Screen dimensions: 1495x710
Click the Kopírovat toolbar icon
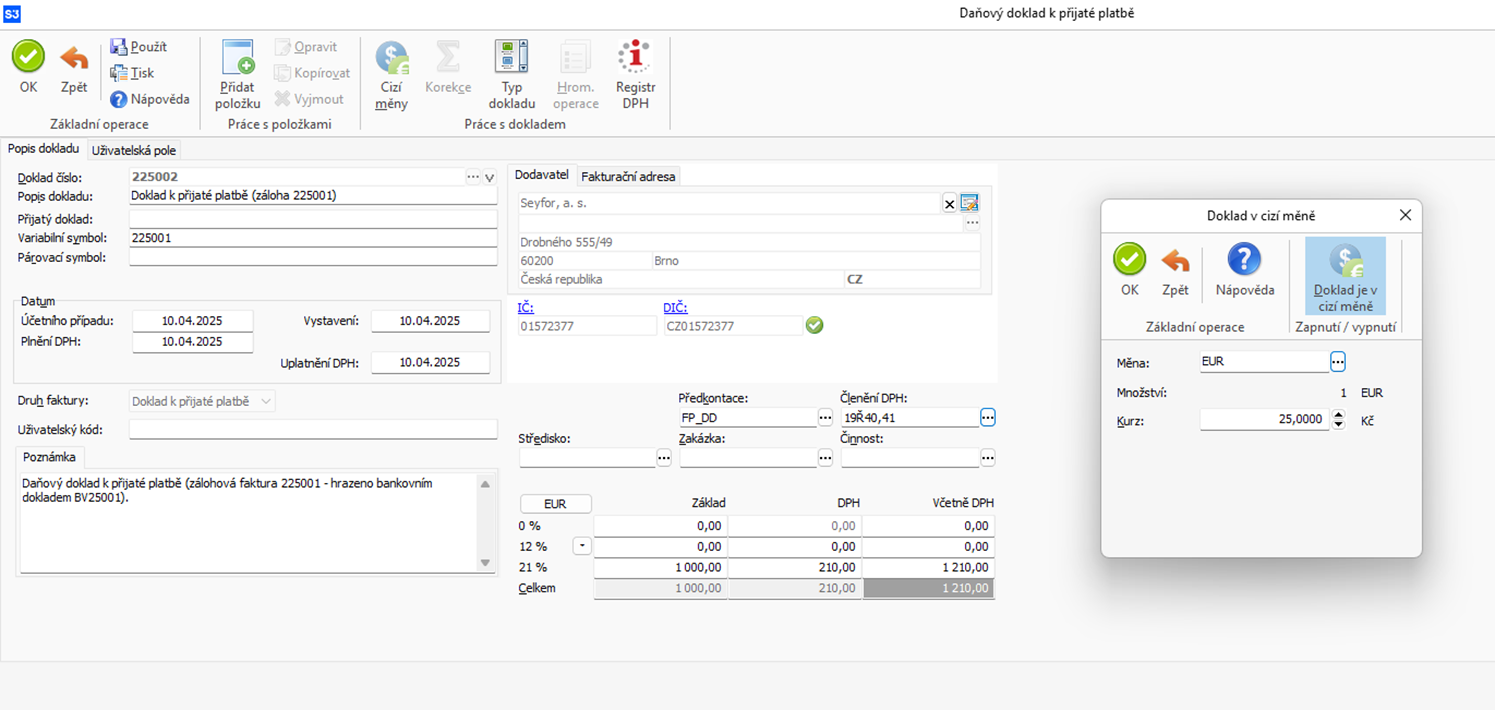click(312, 73)
